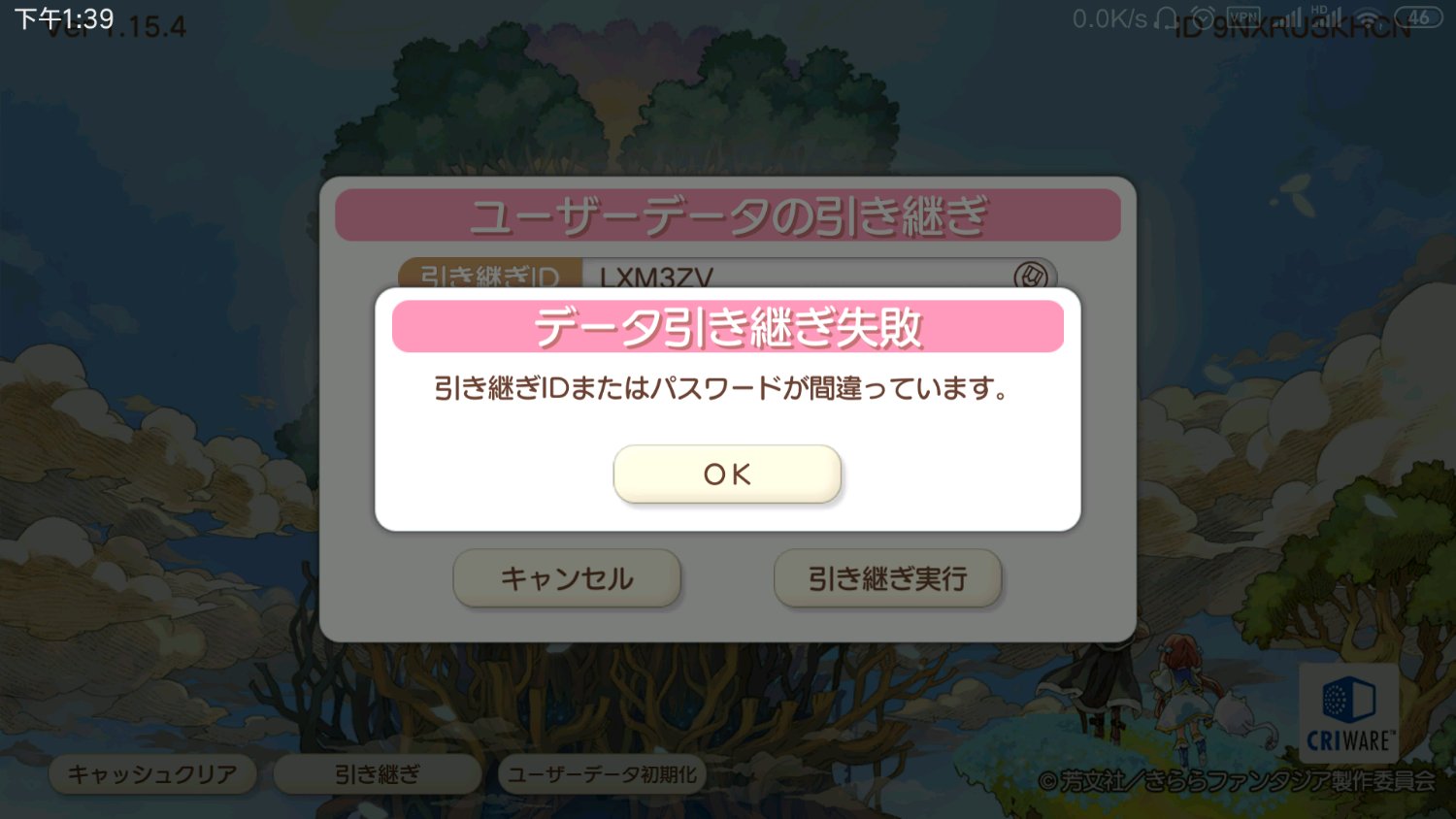Tap the battery level indicator showing 46
Viewport: 1456px width, 819px height.
tap(1418, 17)
